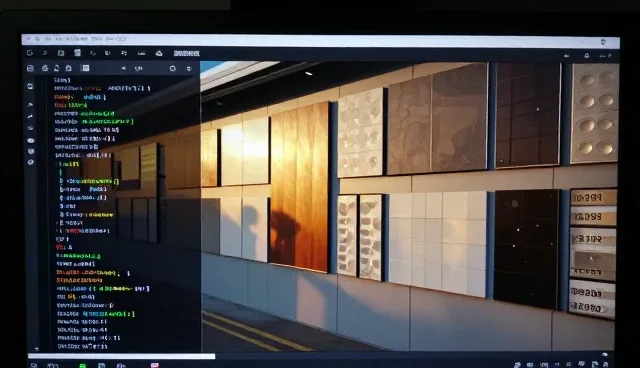Screen dimensions: 640x368
Task: Click the pink icon in bottom taskbar
Action: click(x=155, y=365)
